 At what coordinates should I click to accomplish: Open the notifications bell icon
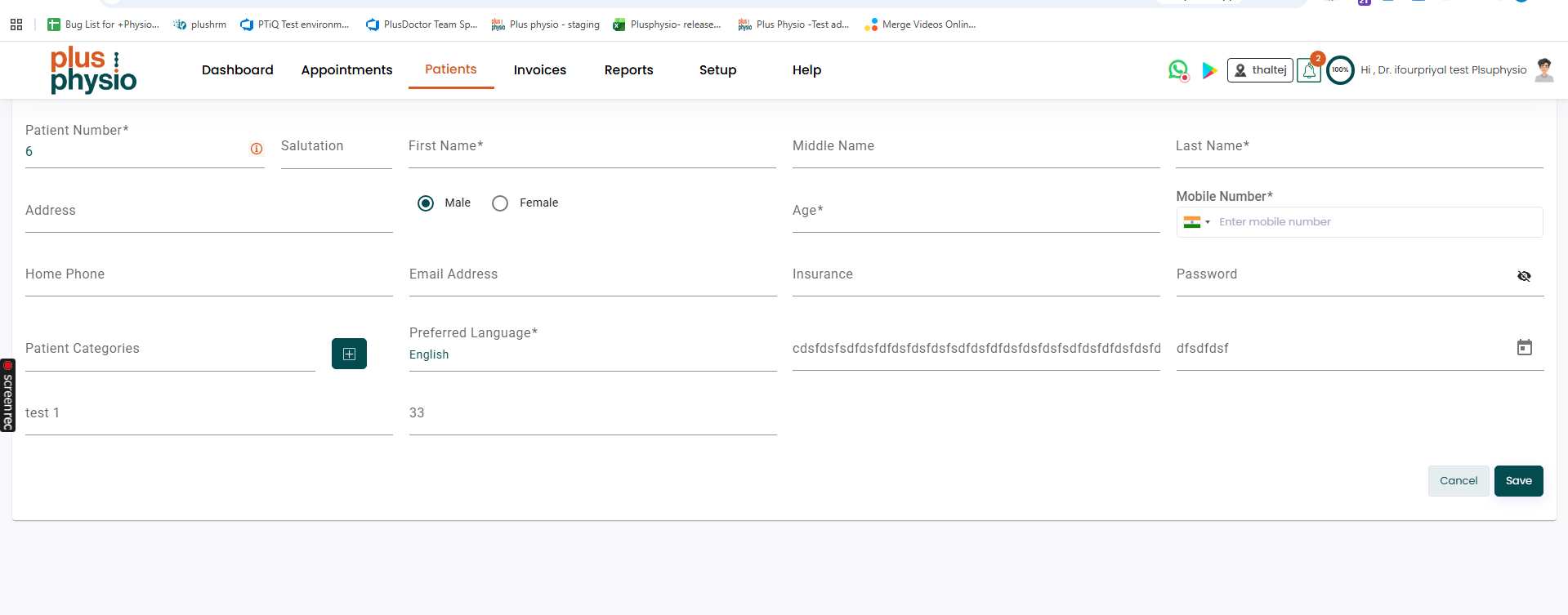tap(1309, 71)
